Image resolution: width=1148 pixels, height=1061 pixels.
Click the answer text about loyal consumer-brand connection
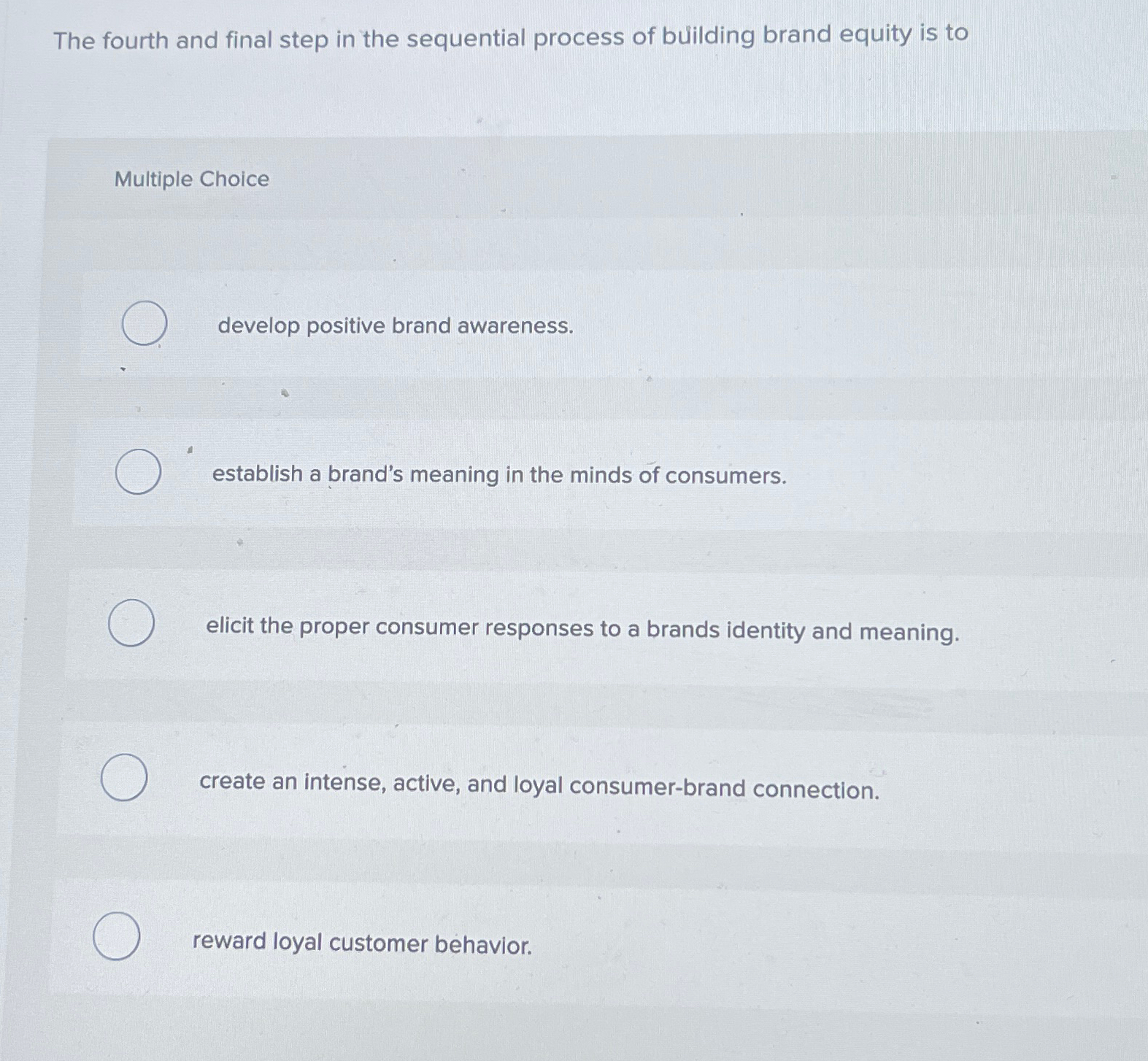[539, 785]
